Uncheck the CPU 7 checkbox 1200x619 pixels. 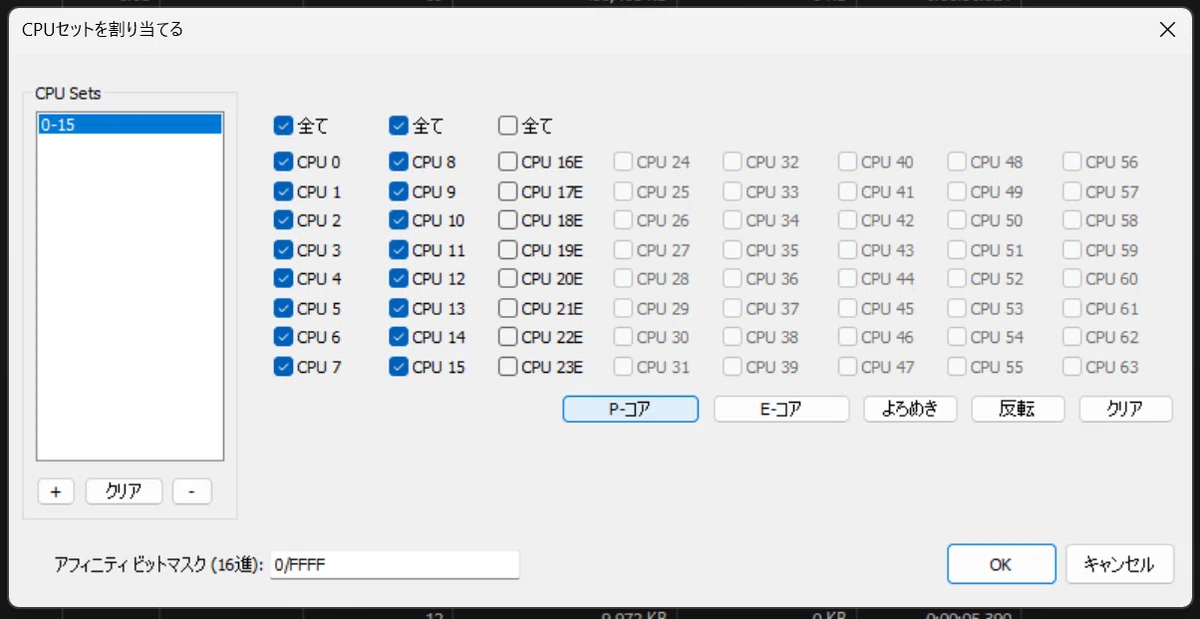click(x=283, y=367)
